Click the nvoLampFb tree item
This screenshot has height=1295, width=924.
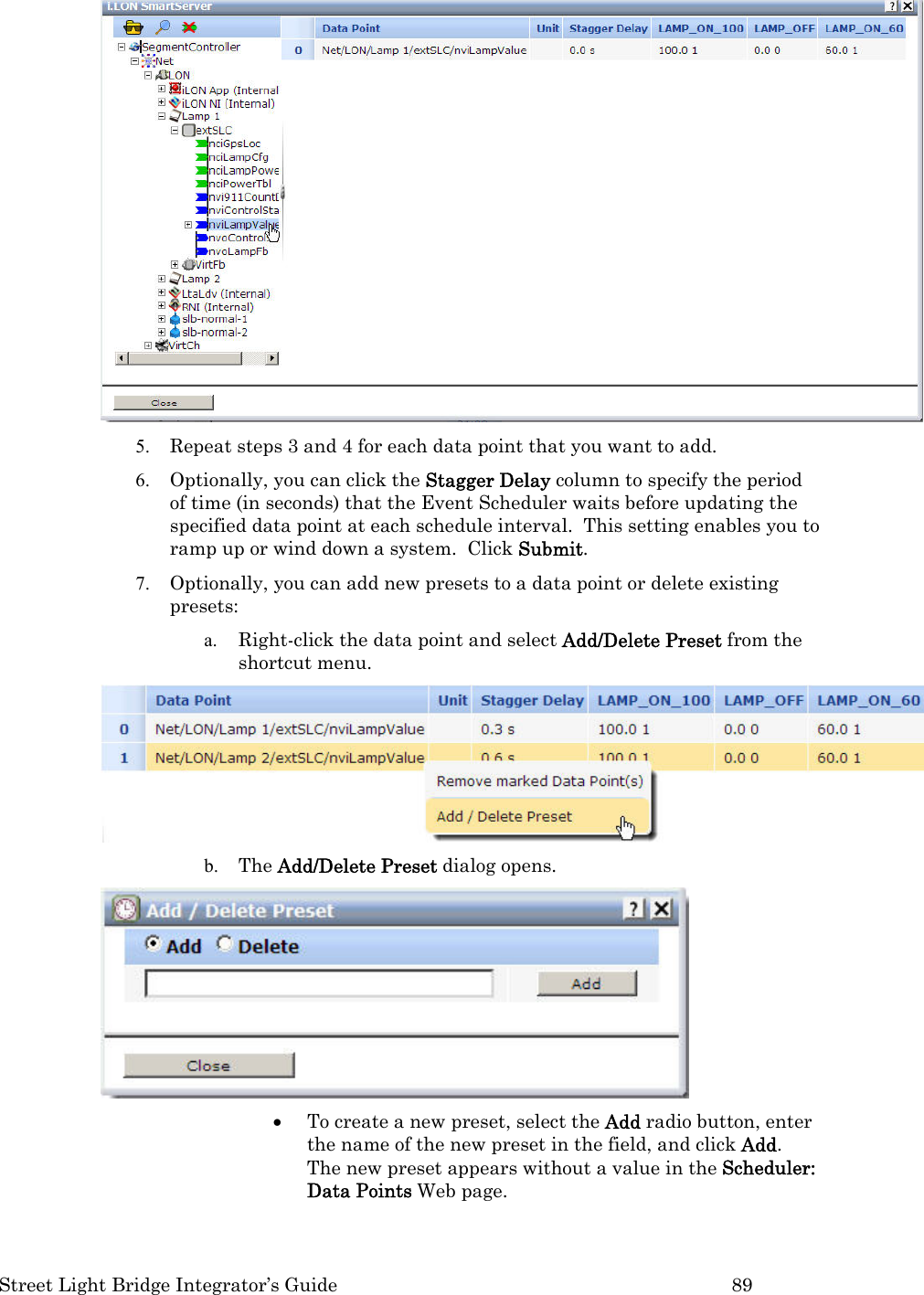click(238, 251)
